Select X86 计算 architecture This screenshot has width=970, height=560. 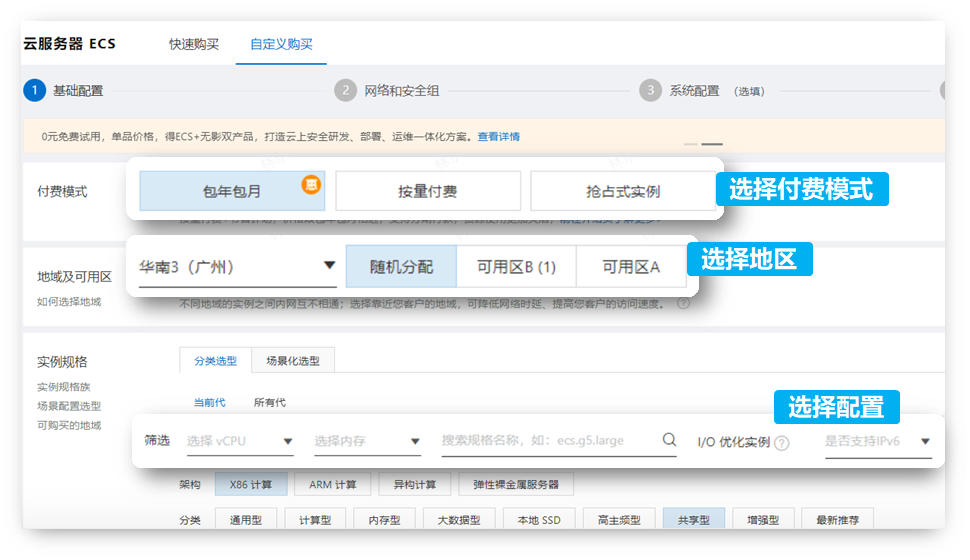[251, 485]
